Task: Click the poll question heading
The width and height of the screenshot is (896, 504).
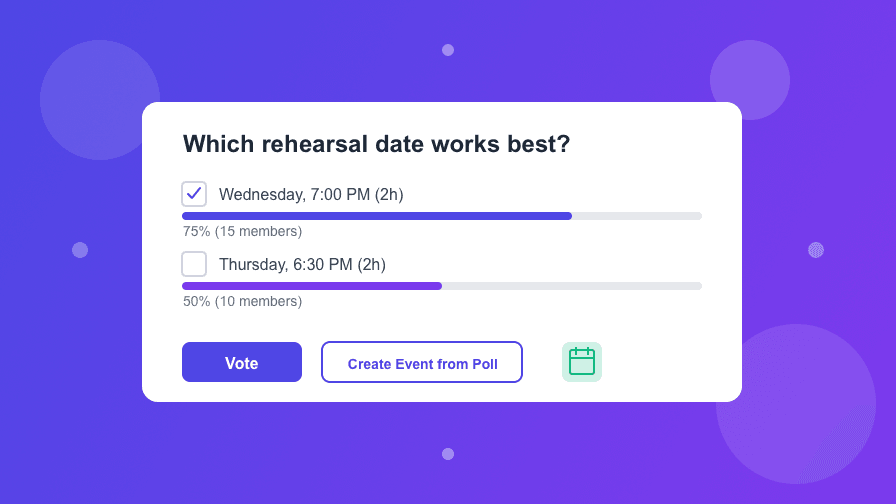Action: (376, 144)
